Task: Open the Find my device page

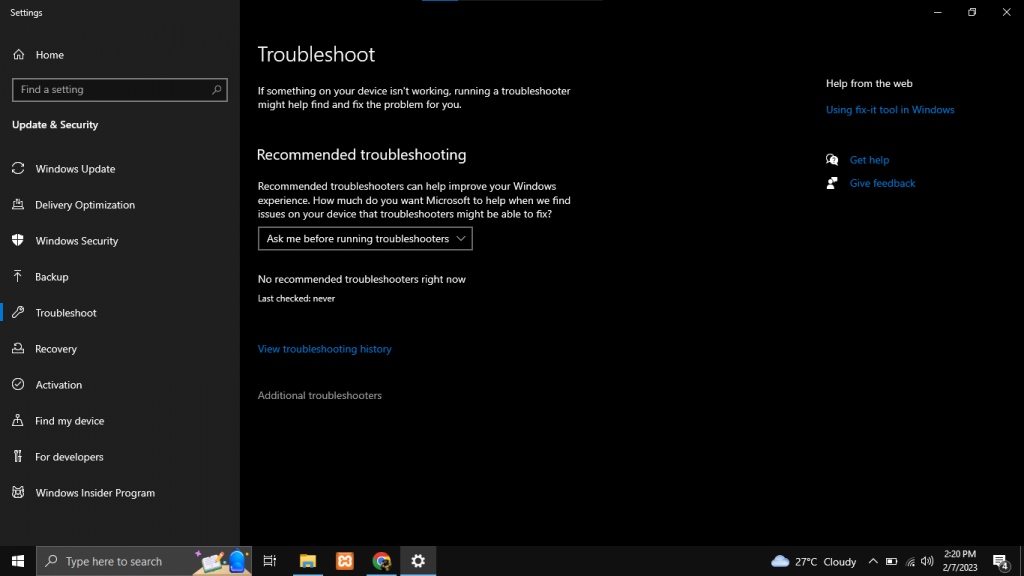Action: (69, 421)
